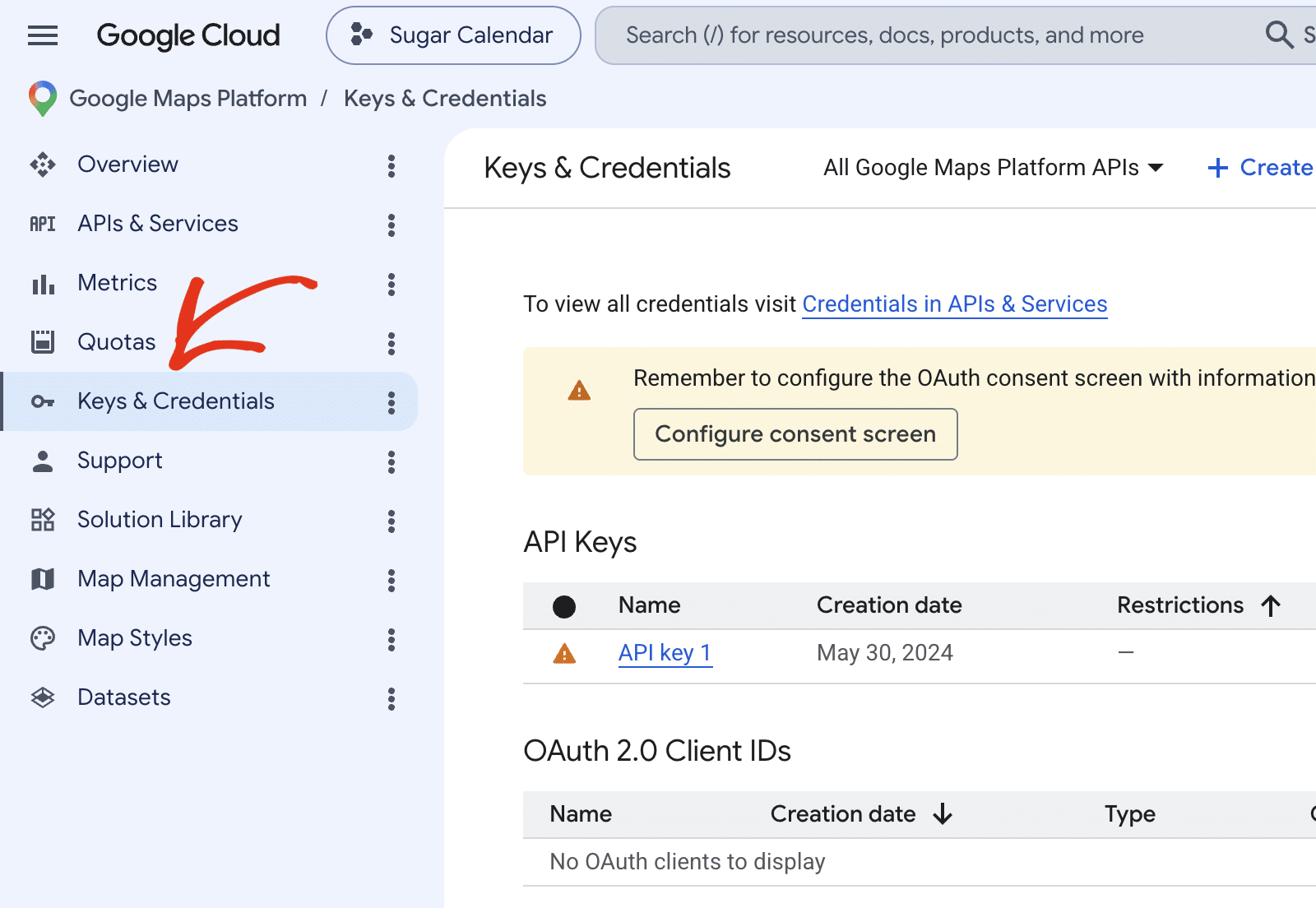This screenshot has width=1316, height=908.
Task: Sort API keys by Creation date column
Action: pos(889,605)
